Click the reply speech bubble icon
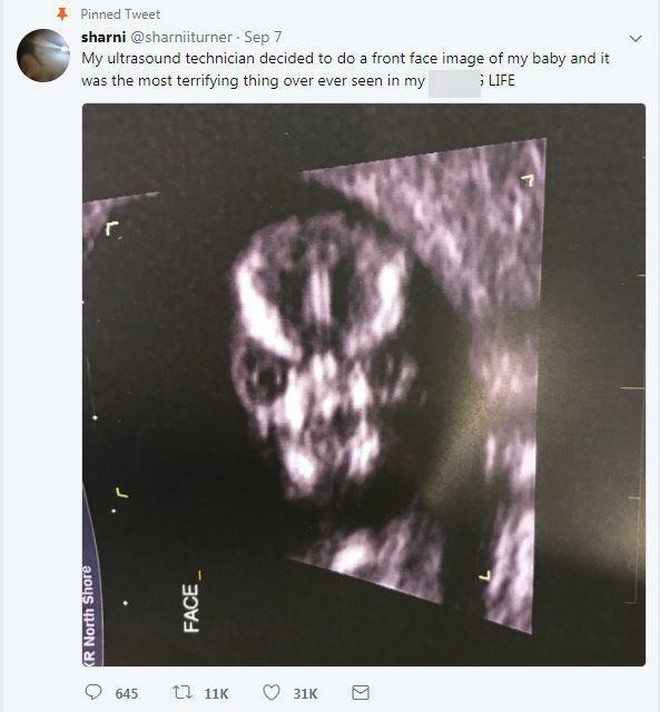This screenshot has width=660, height=712. (x=94, y=692)
